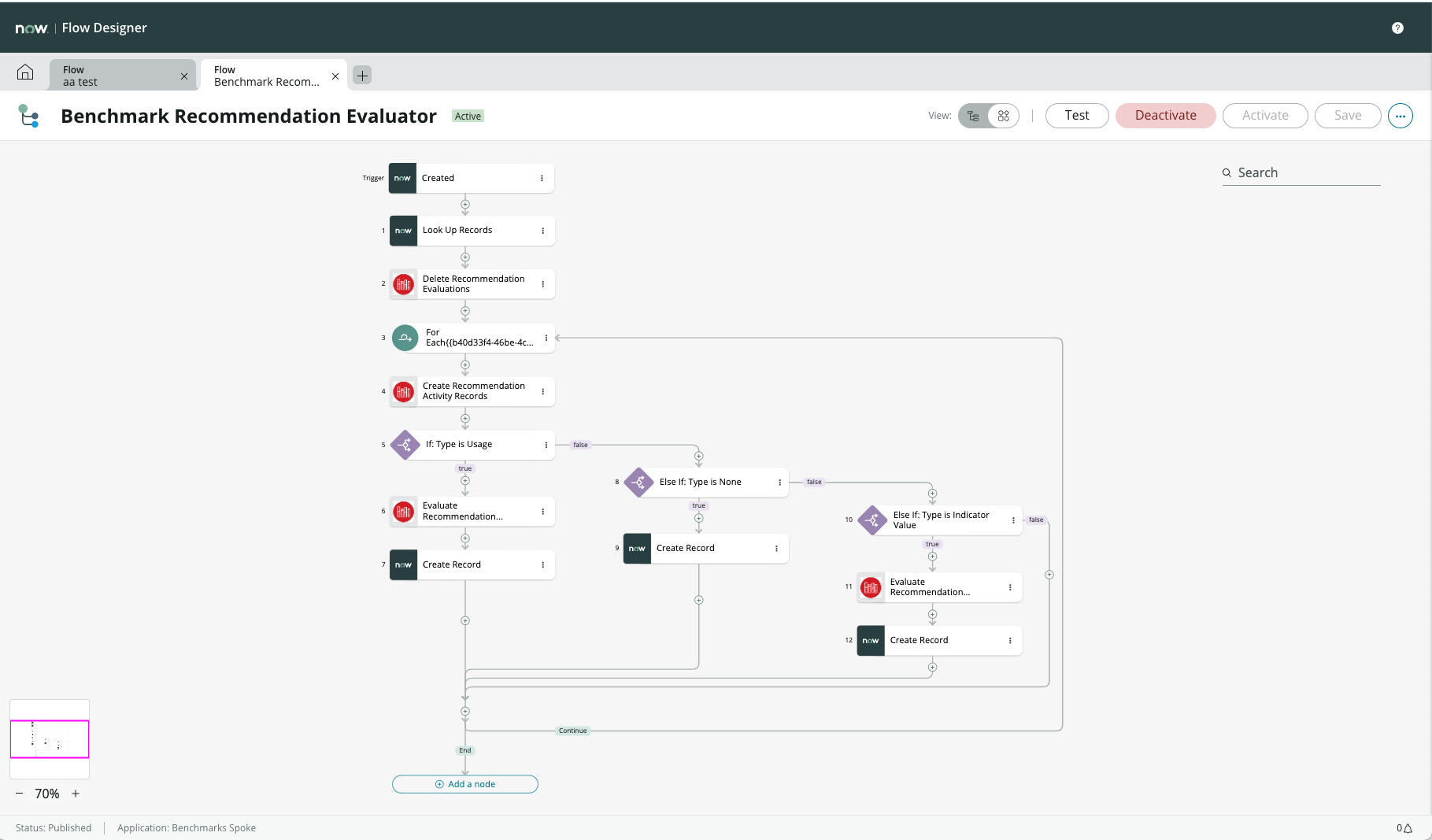Image resolution: width=1432 pixels, height=840 pixels.
Task: Run the flow with the Test button
Action: pyautogui.click(x=1076, y=115)
